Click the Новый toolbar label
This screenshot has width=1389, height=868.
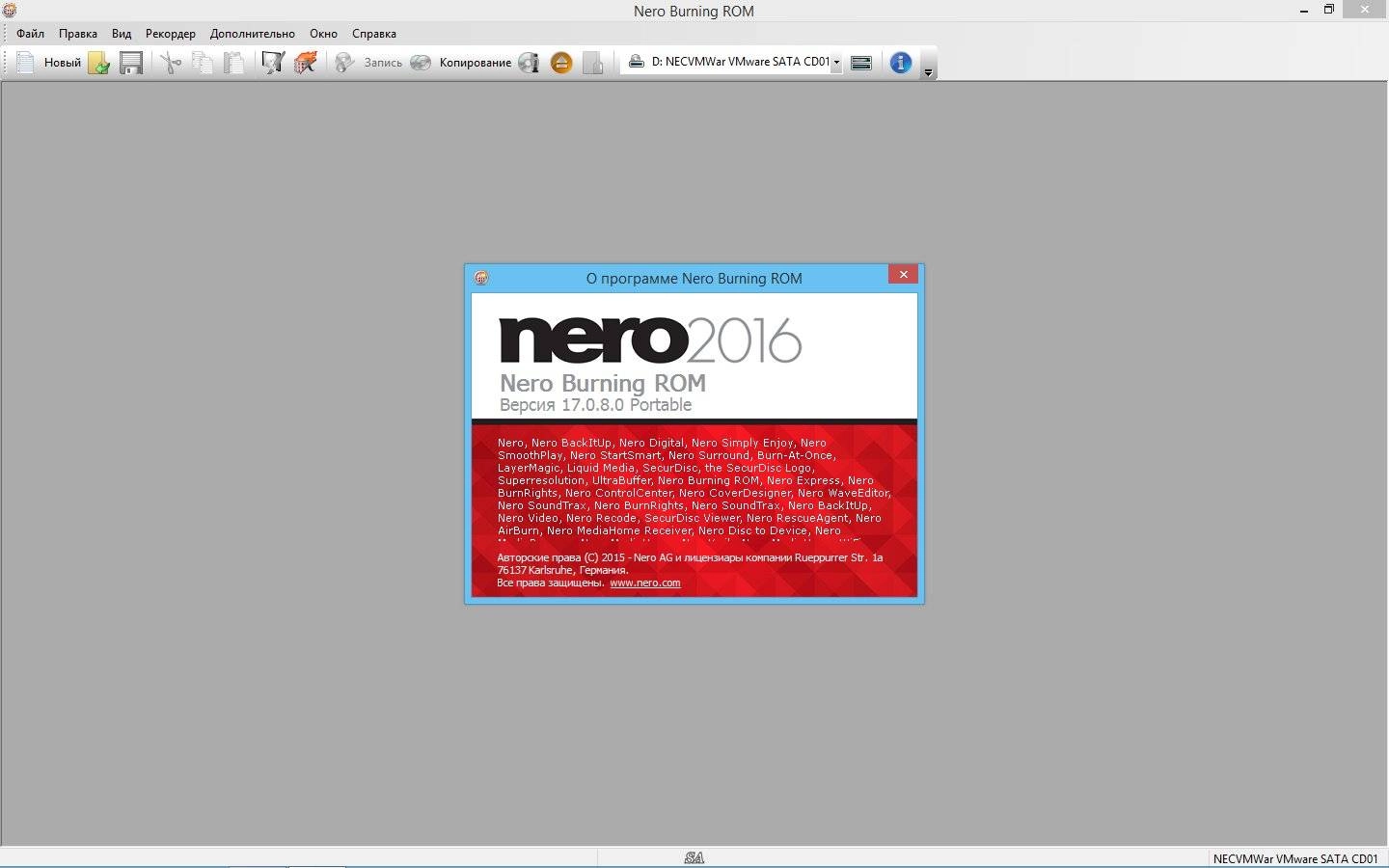[x=63, y=63]
